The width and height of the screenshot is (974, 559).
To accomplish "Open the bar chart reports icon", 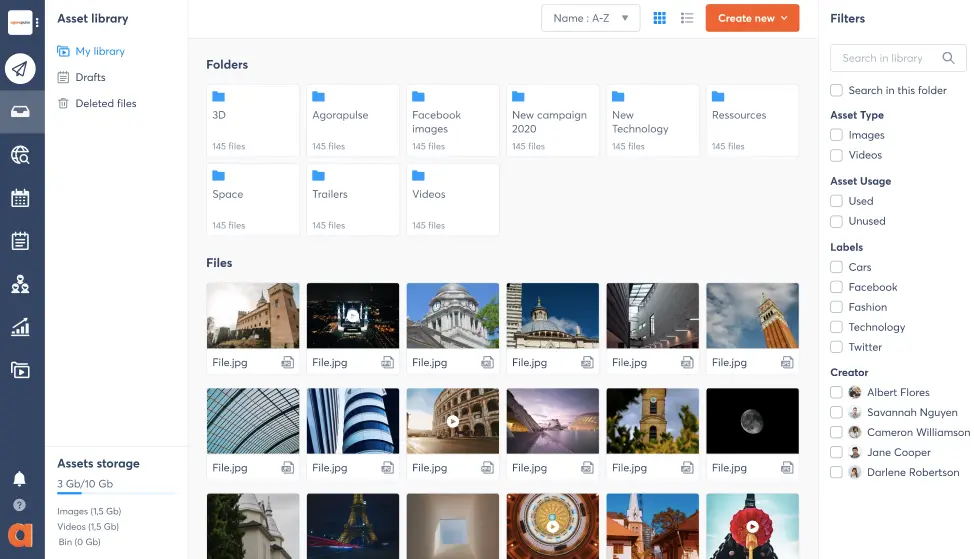I will [20, 327].
